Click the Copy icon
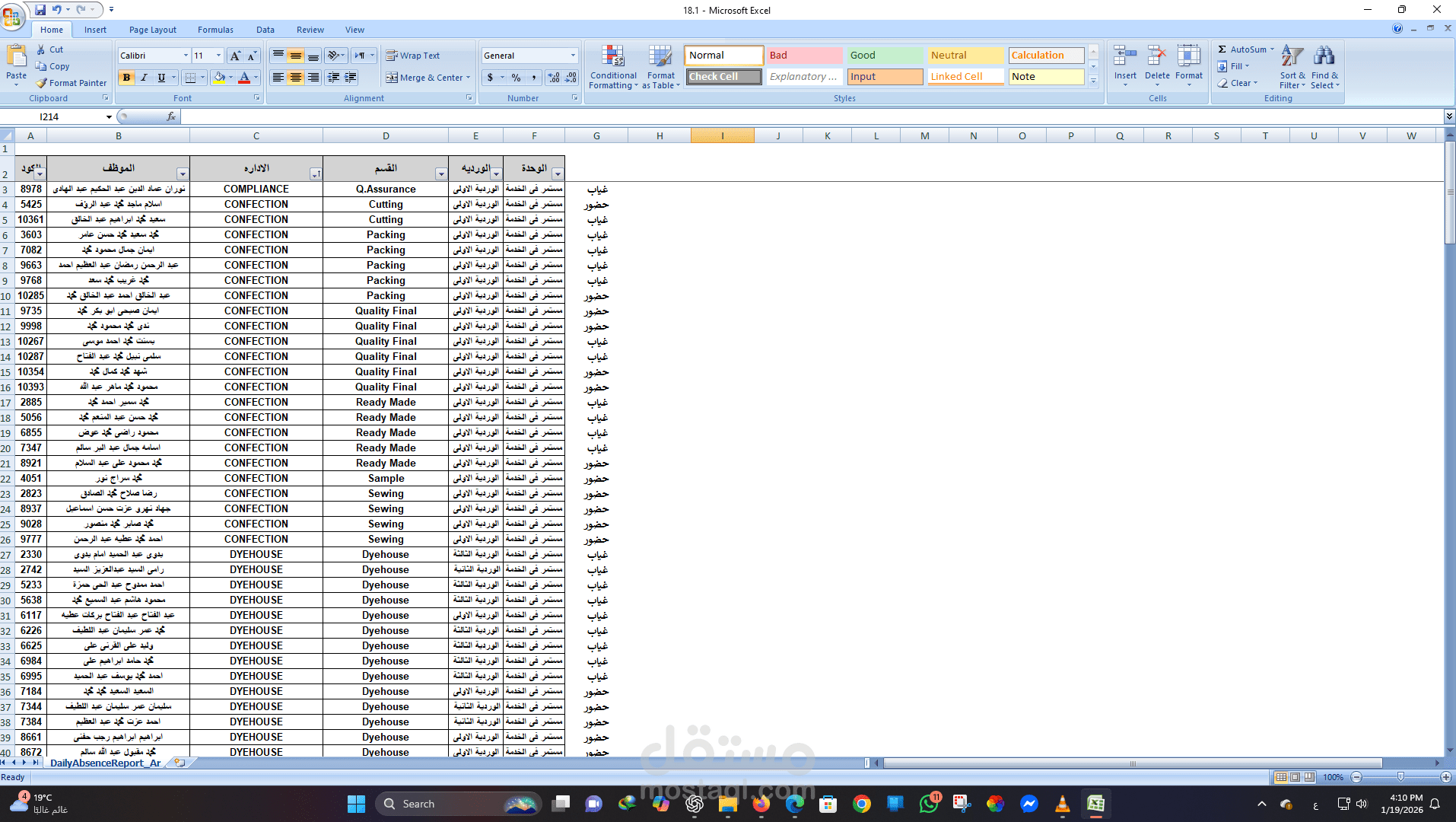This screenshot has width=1456, height=822. point(41,66)
